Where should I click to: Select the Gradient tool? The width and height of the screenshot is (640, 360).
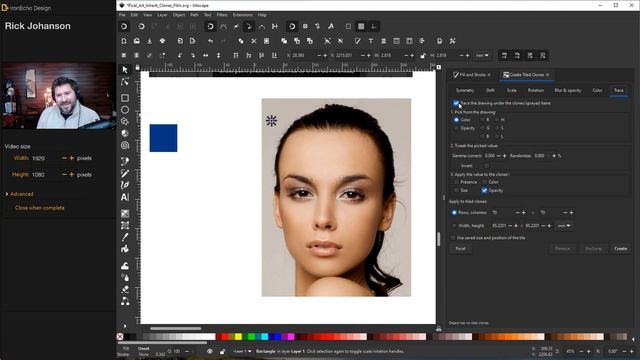pos(125,213)
